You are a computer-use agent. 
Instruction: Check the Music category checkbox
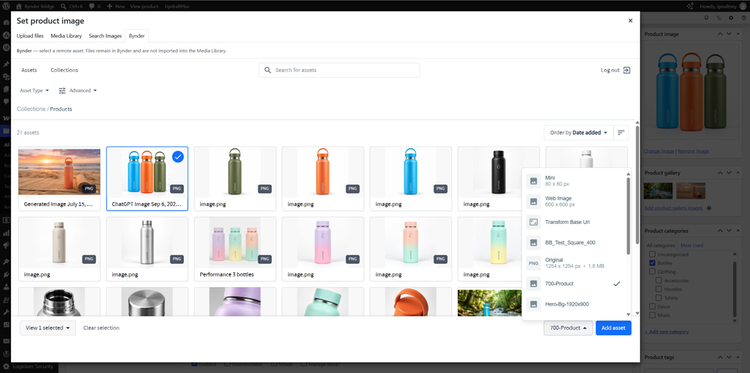[652, 315]
